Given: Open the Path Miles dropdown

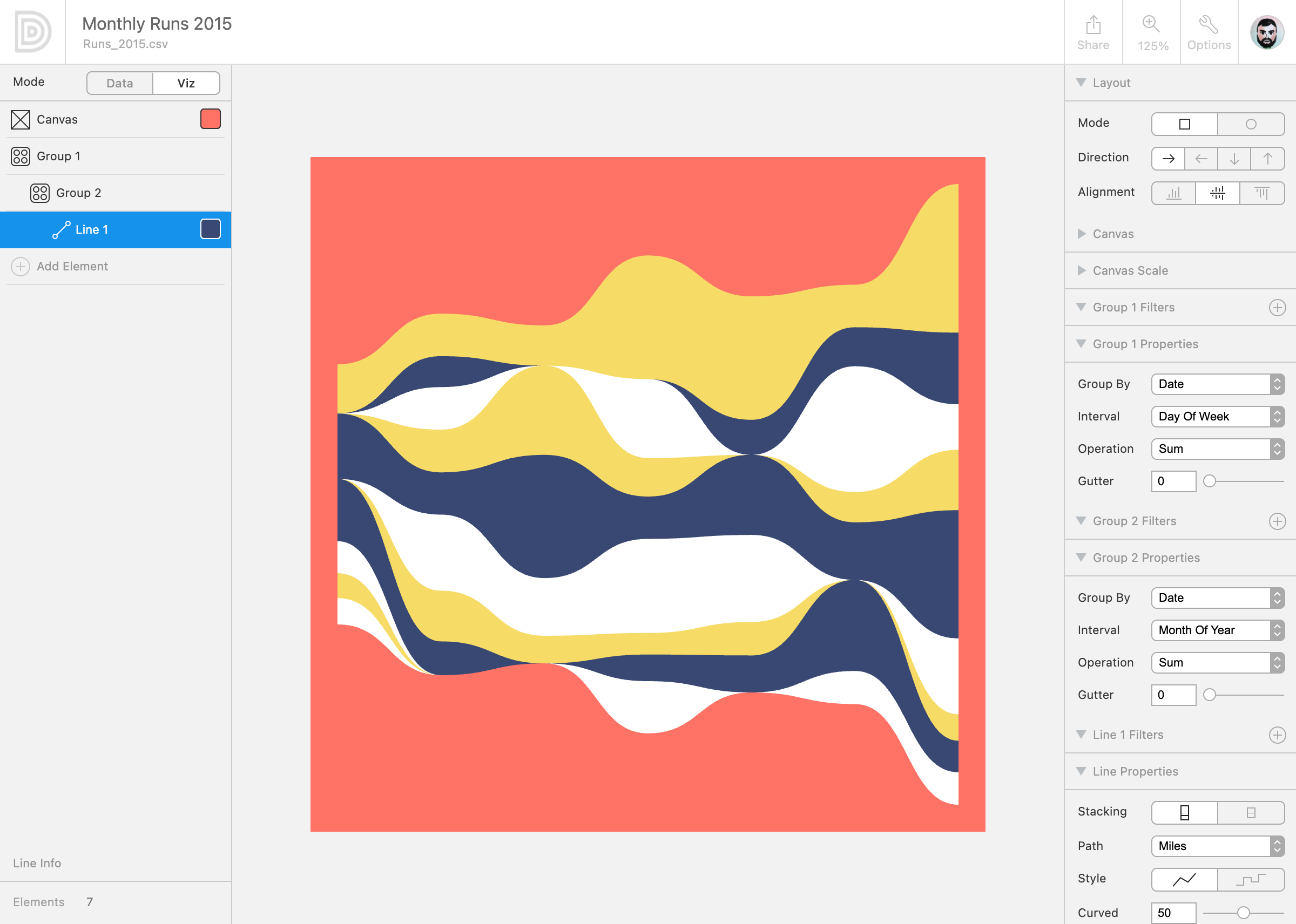Looking at the screenshot, I should [1218, 846].
